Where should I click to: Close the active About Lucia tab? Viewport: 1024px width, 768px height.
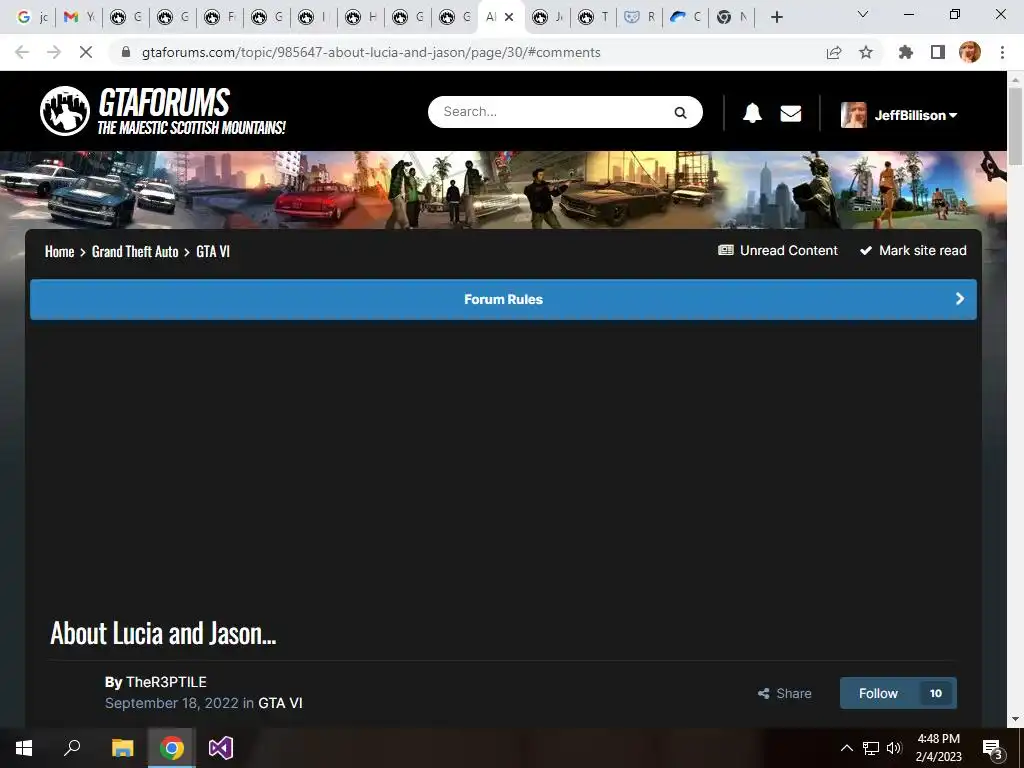coord(509,18)
